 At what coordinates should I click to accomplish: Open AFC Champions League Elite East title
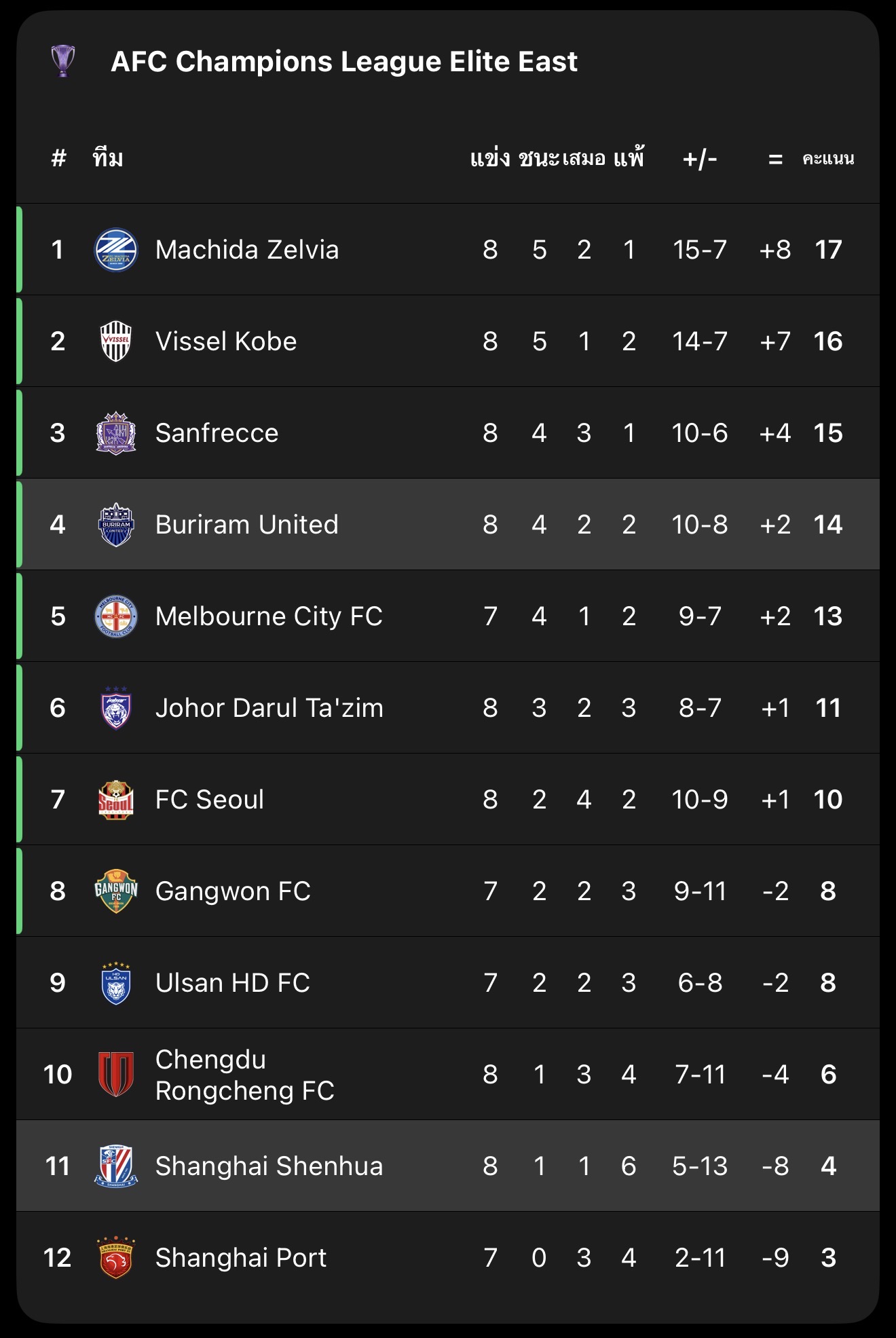click(344, 62)
